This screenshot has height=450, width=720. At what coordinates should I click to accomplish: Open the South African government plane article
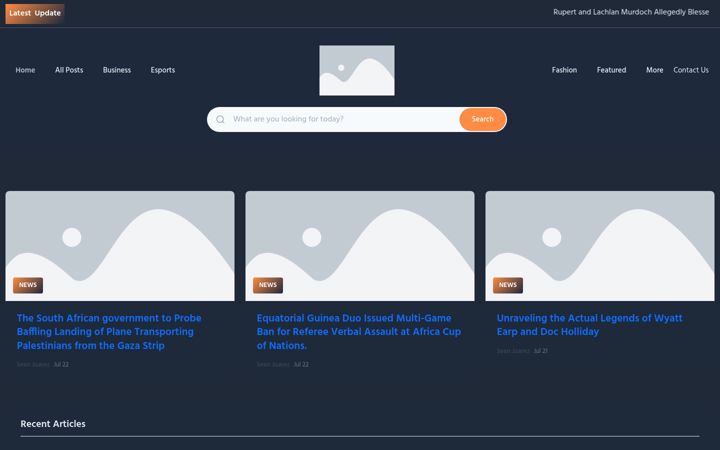[109, 332]
